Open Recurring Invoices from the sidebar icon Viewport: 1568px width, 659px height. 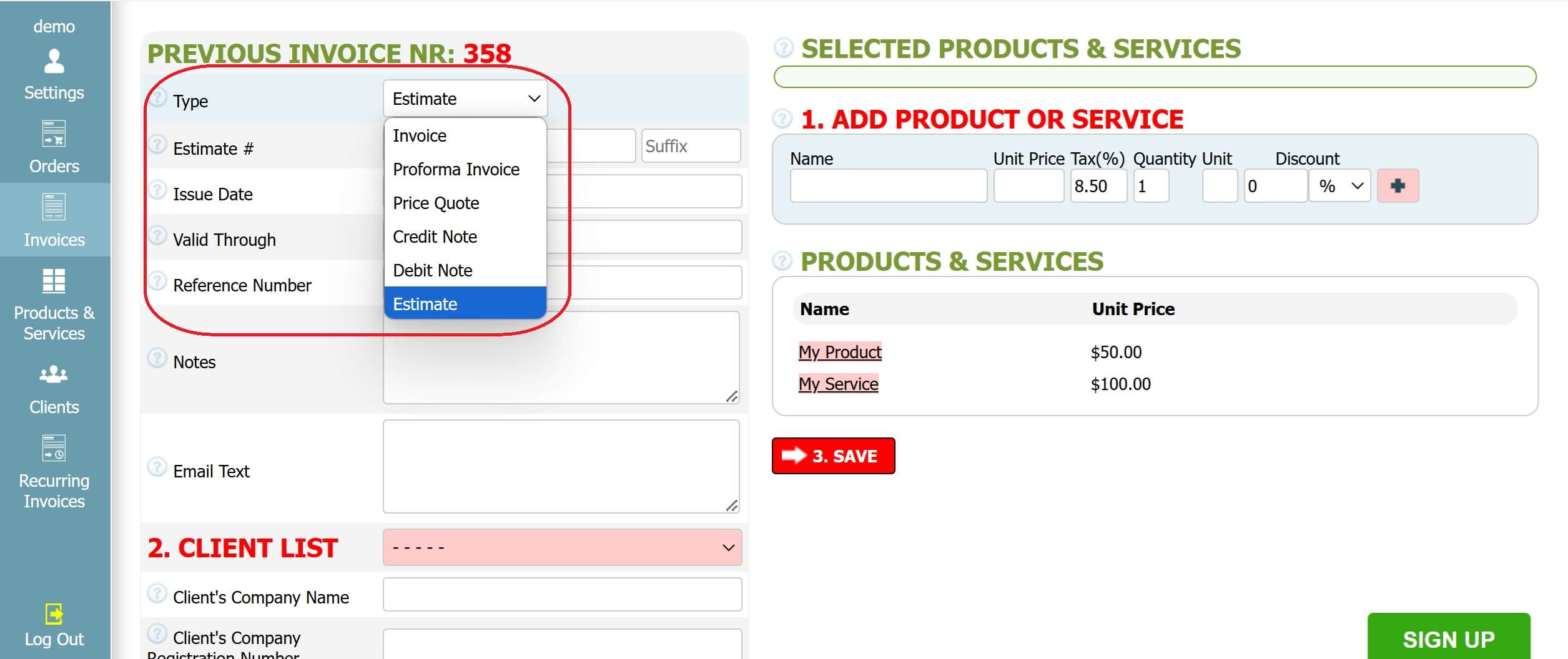click(55, 448)
